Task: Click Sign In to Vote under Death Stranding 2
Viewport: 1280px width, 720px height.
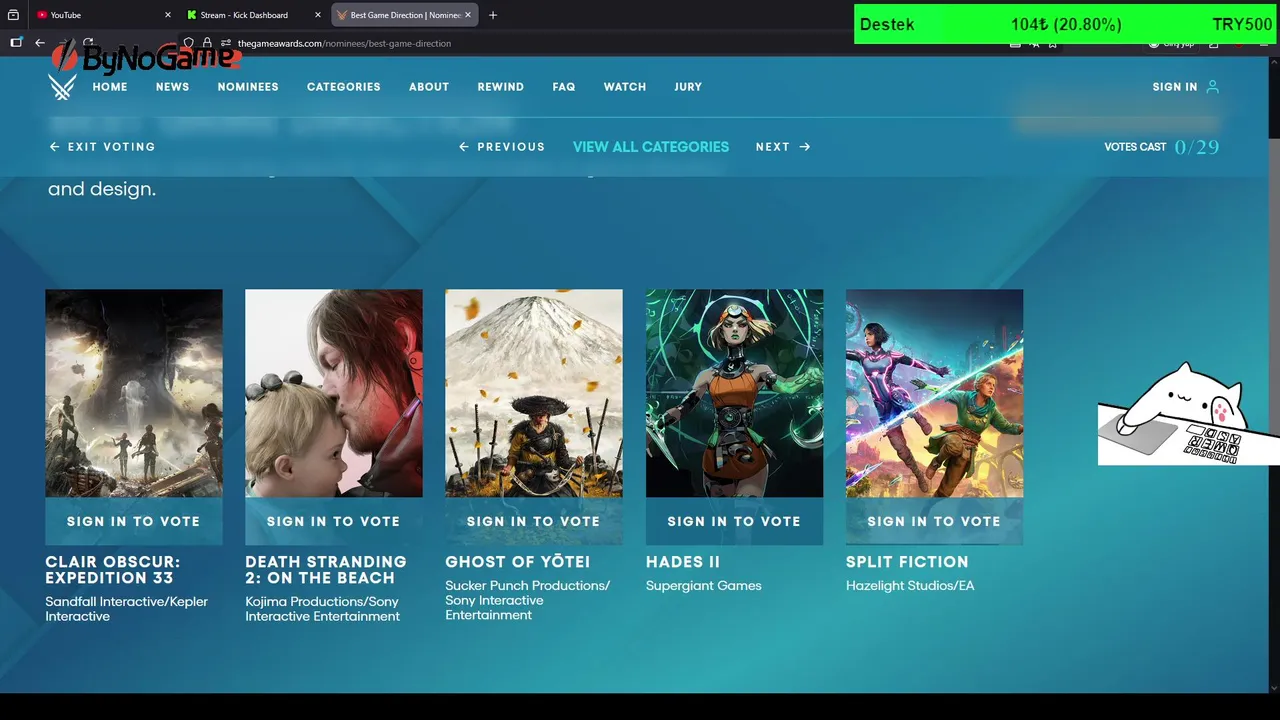Action: tap(334, 521)
